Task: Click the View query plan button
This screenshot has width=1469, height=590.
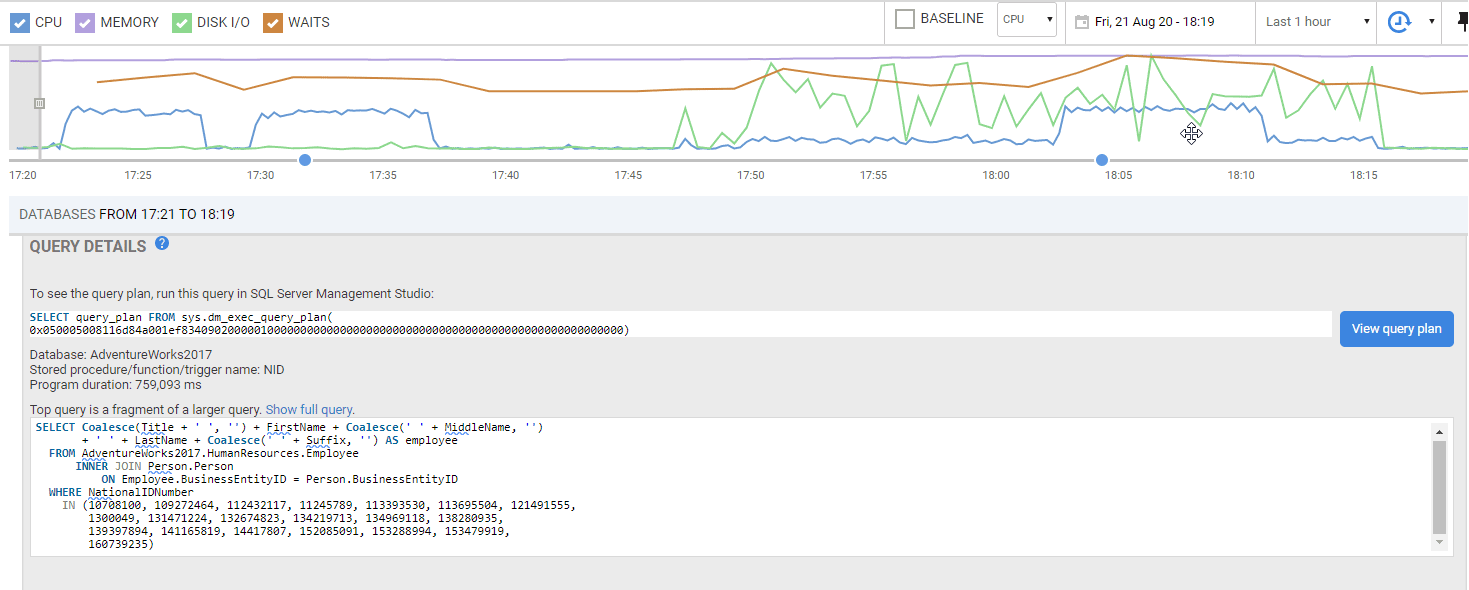Action: point(1396,328)
